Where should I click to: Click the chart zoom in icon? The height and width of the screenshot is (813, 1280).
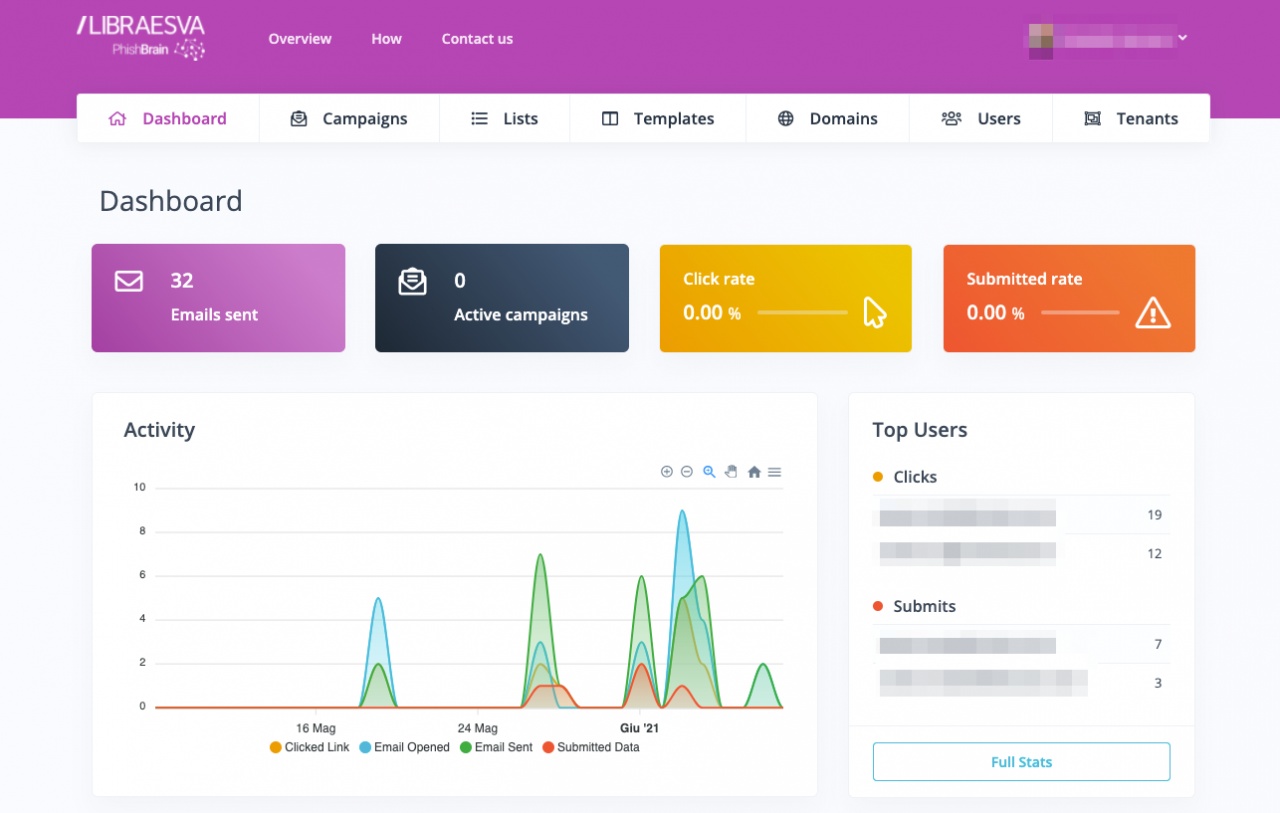click(x=667, y=472)
